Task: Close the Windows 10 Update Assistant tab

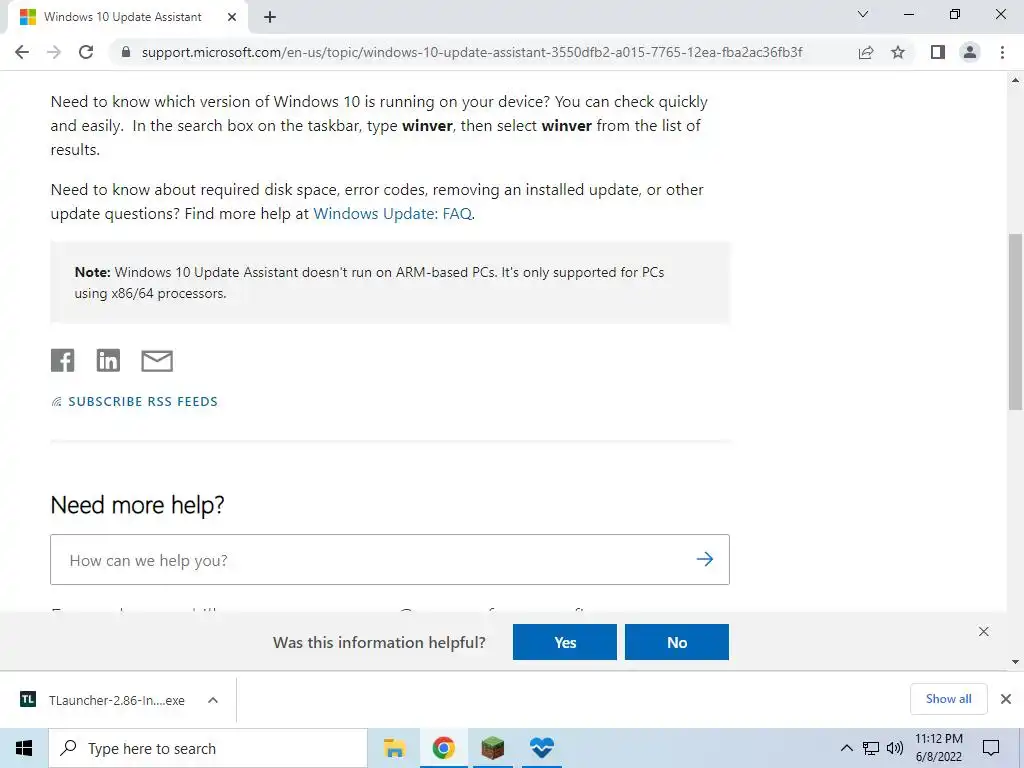Action: (232, 17)
